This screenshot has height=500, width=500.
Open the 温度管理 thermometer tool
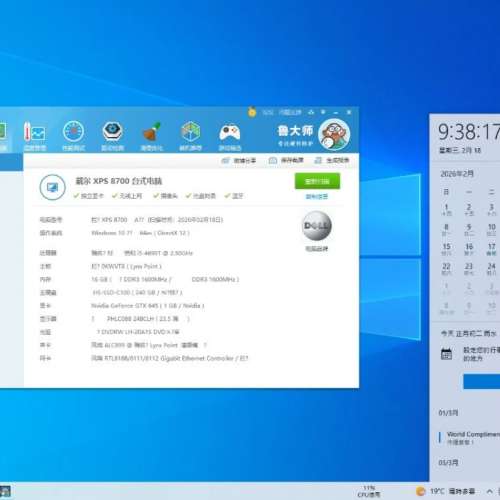coord(35,136)
